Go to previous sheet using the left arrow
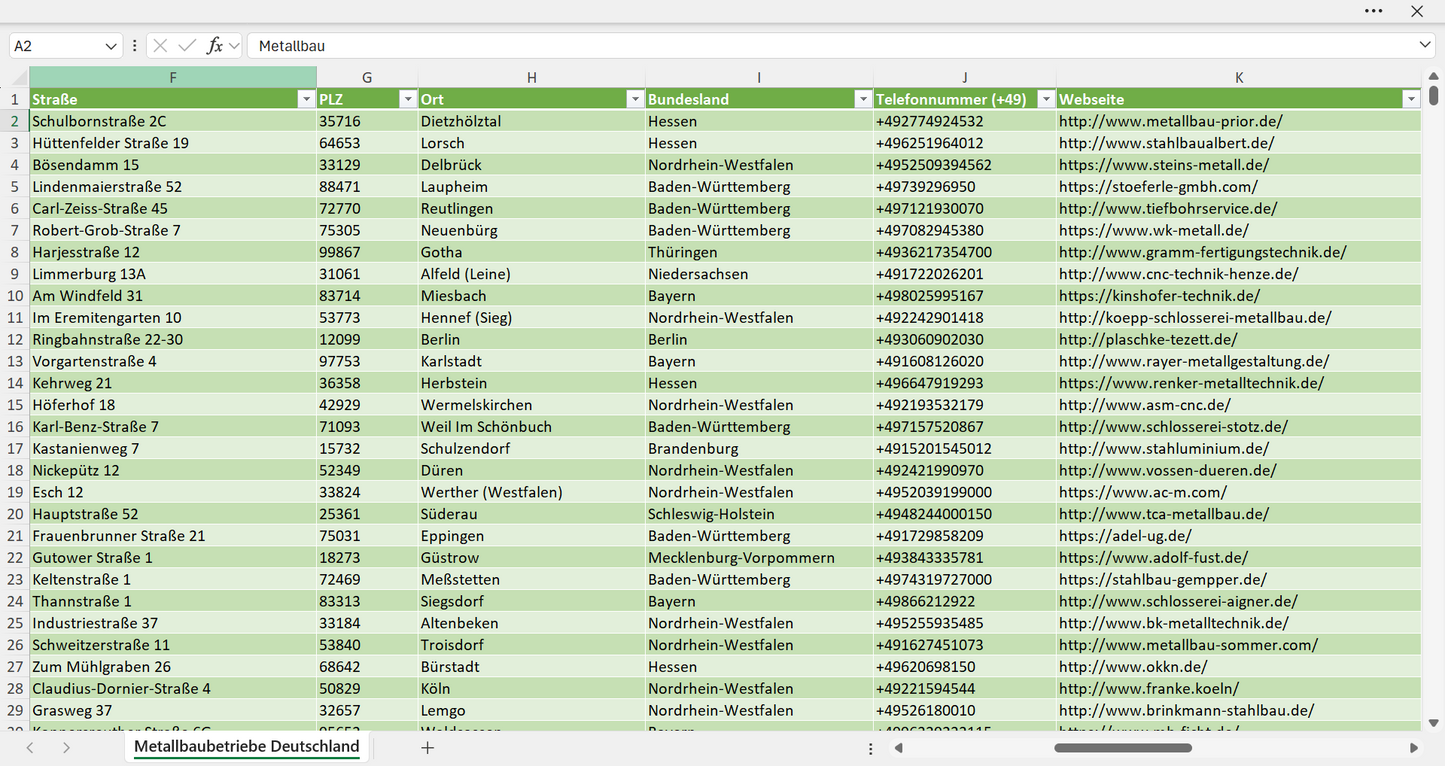Image resolution: width=1445 pixels, height=766 pixels. pyautogui.click(x=30, y=747)
